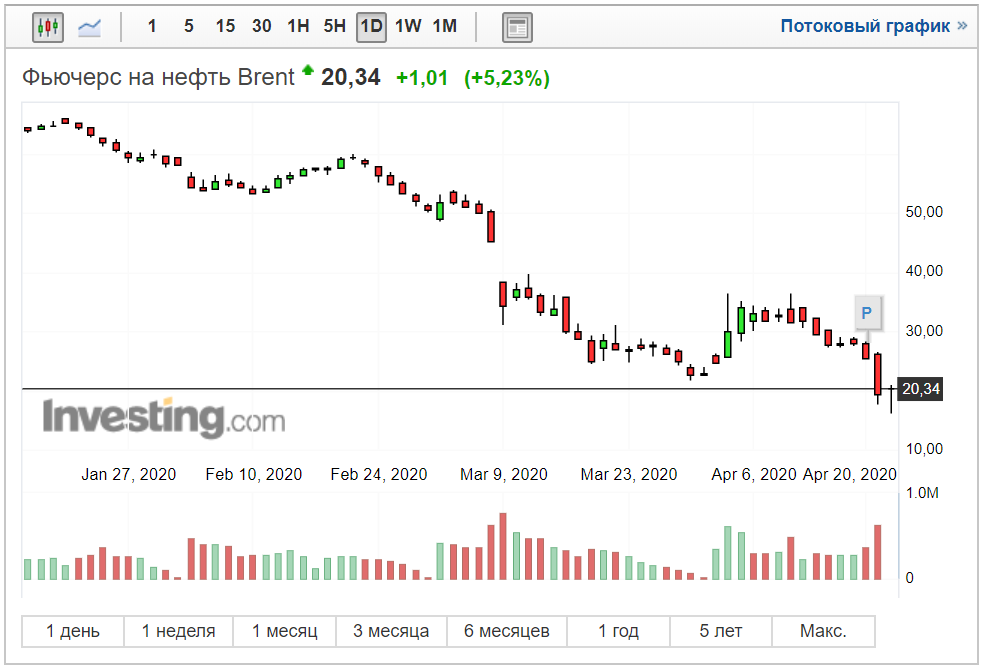
Task: Select the 5H interval
Action: (x=335, y=26)
